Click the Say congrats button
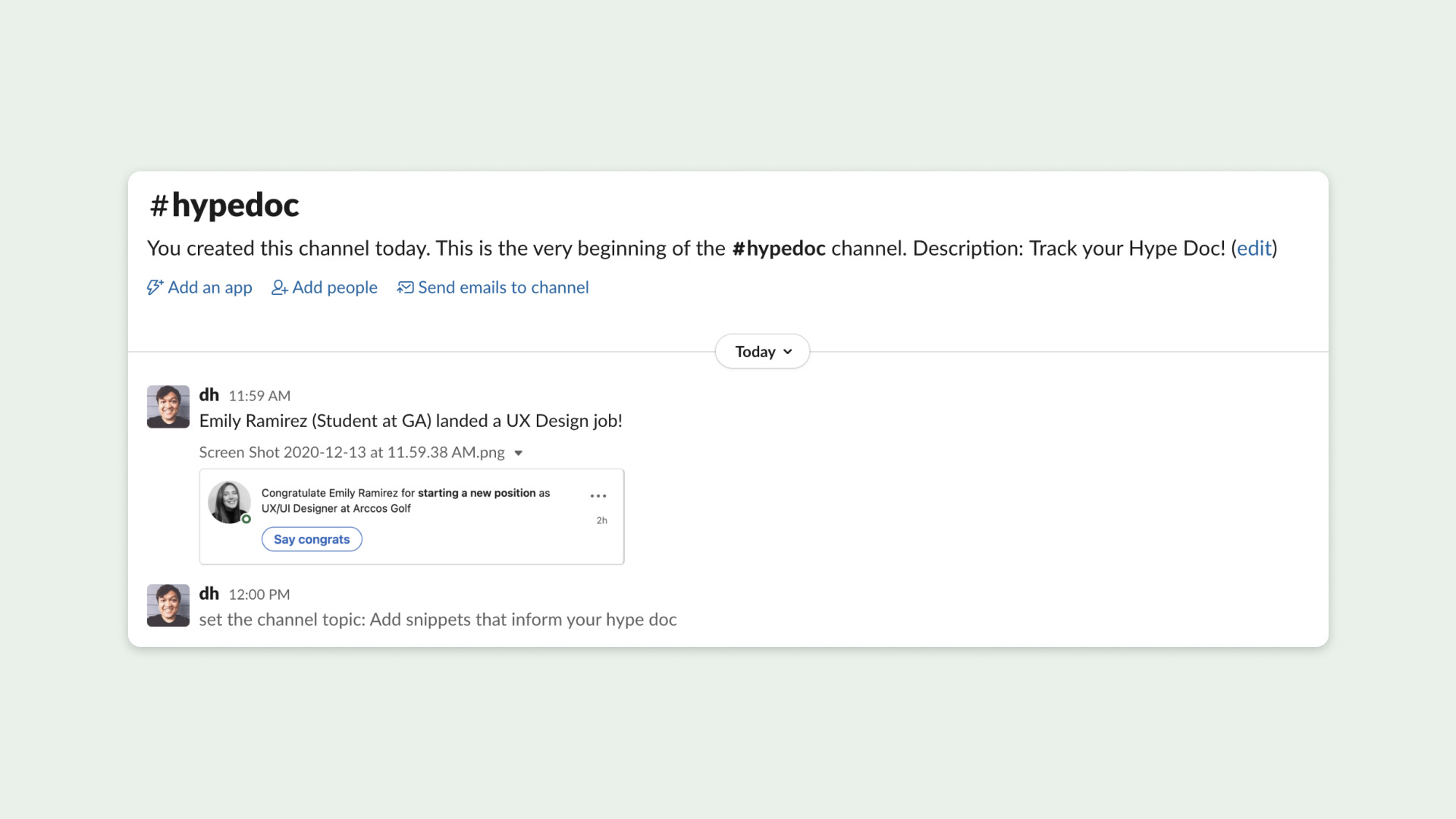 (312, 538)
